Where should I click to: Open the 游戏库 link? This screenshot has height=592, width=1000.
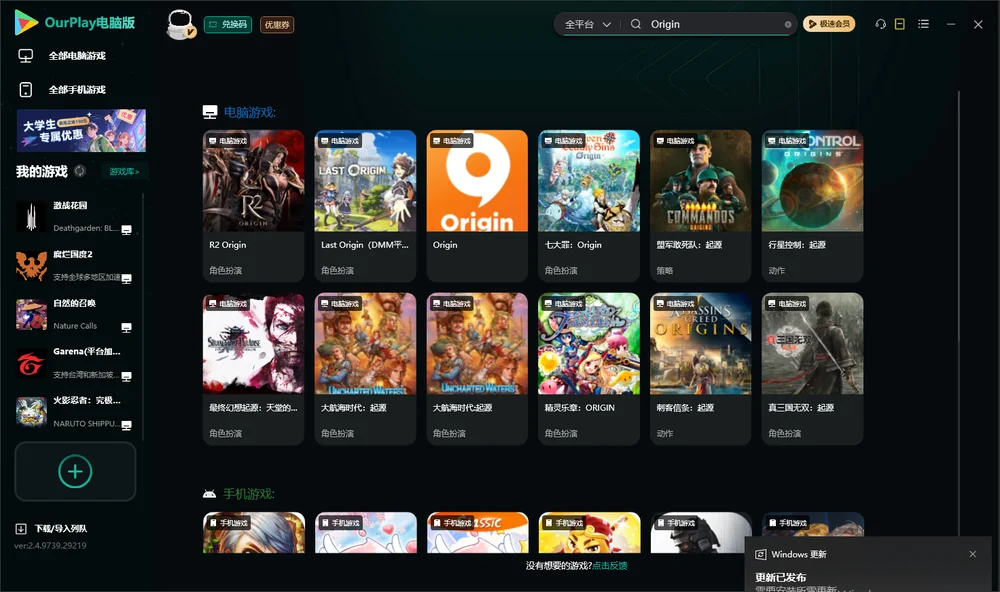coord(124,172)
